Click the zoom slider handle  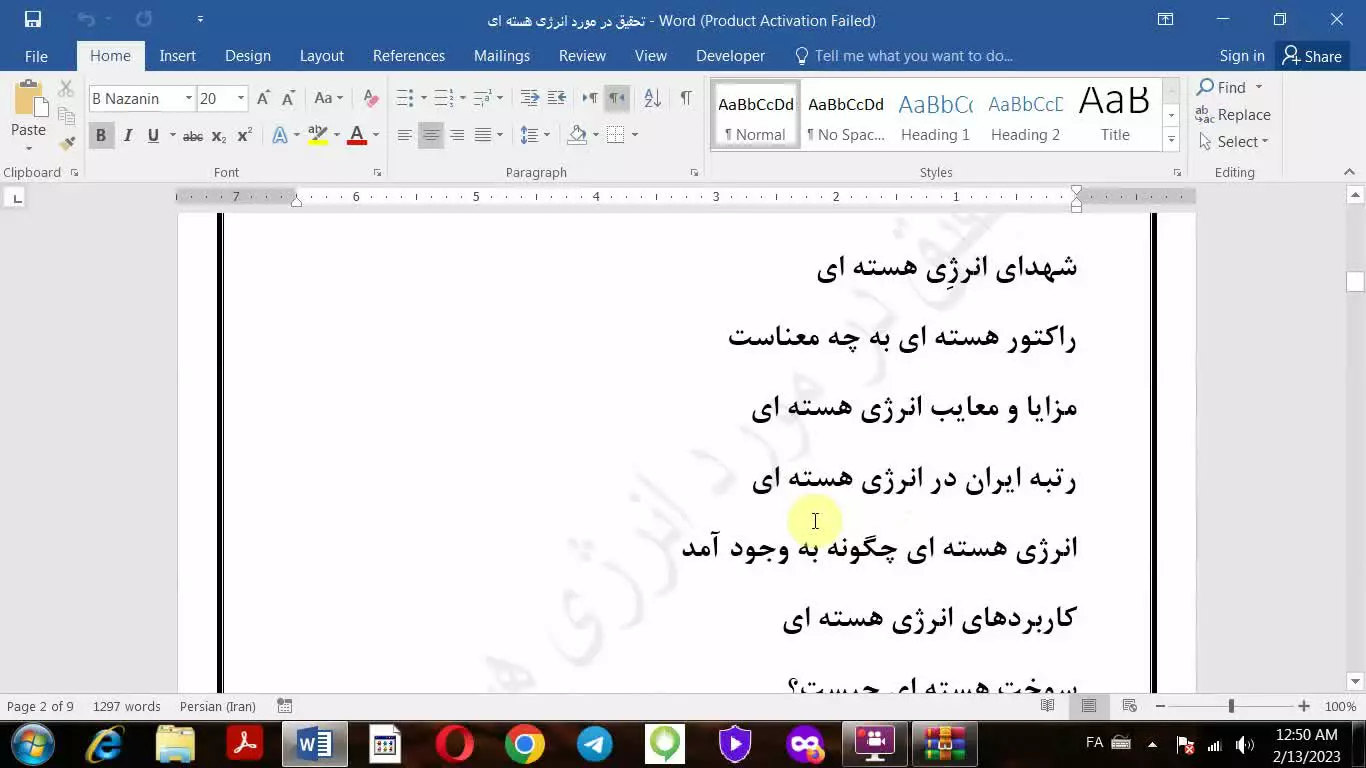[1231, 706]
